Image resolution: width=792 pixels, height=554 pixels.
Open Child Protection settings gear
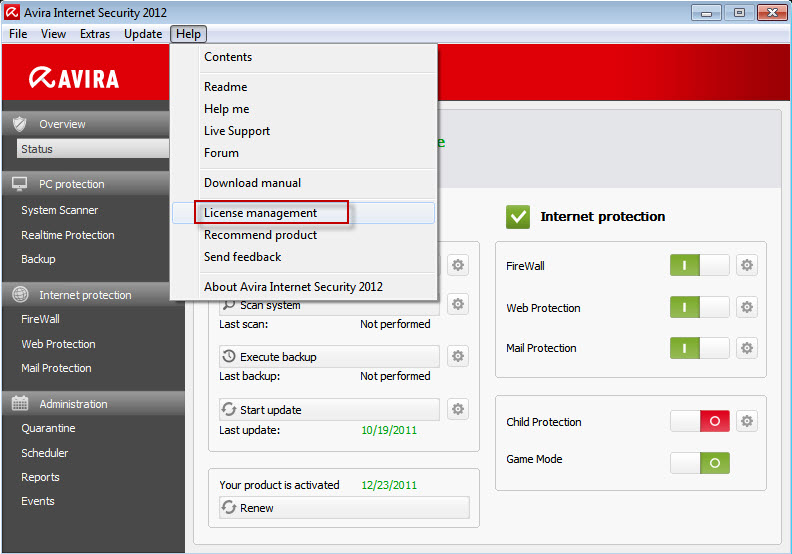click(747, 421)
